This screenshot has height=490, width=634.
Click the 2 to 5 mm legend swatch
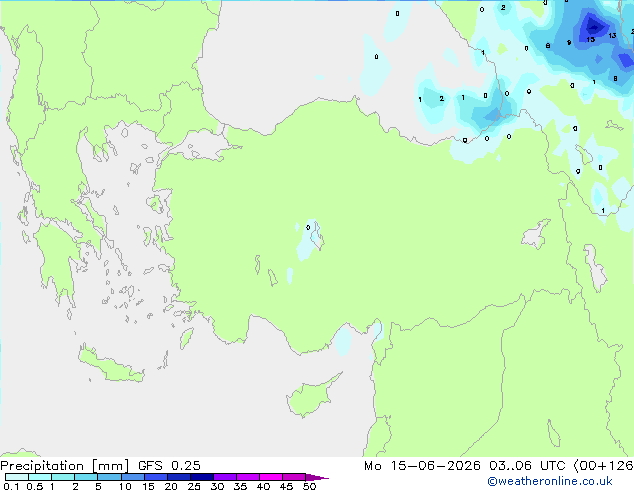pos(86,477)
